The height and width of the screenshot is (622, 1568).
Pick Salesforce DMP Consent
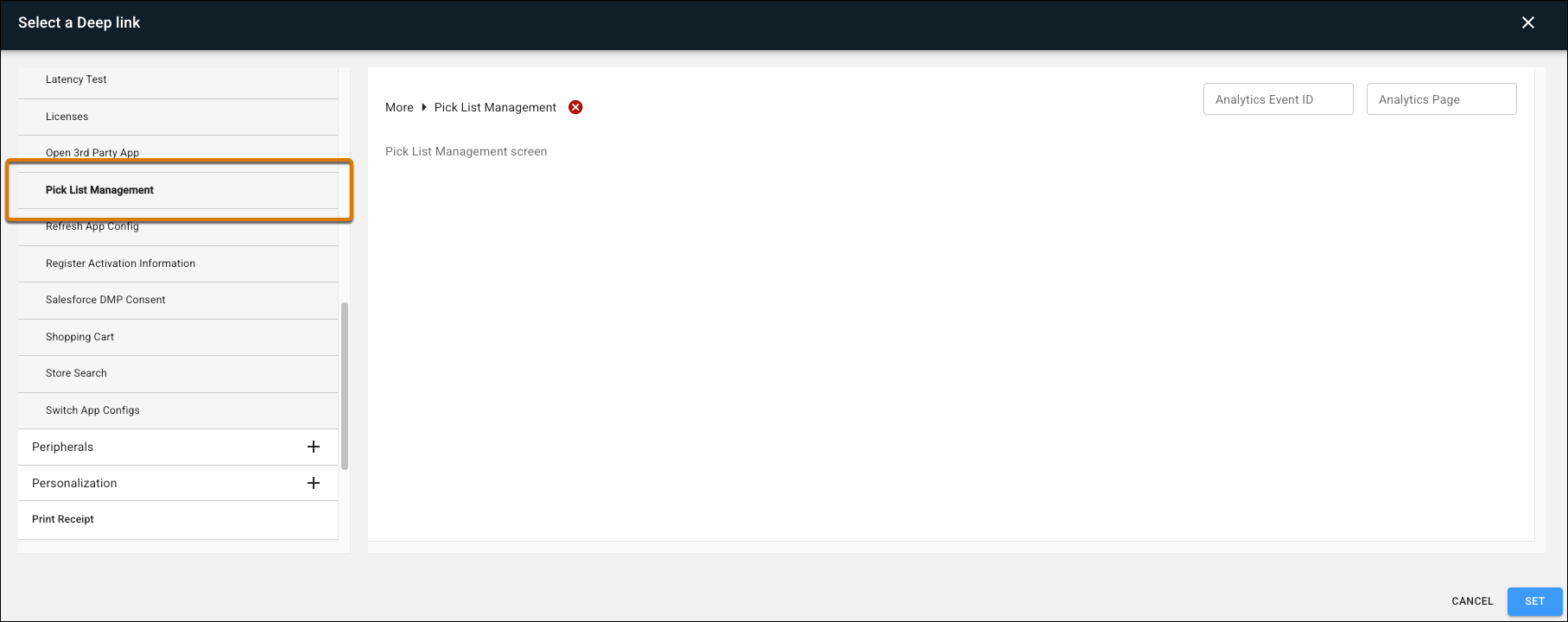(178, 300)
